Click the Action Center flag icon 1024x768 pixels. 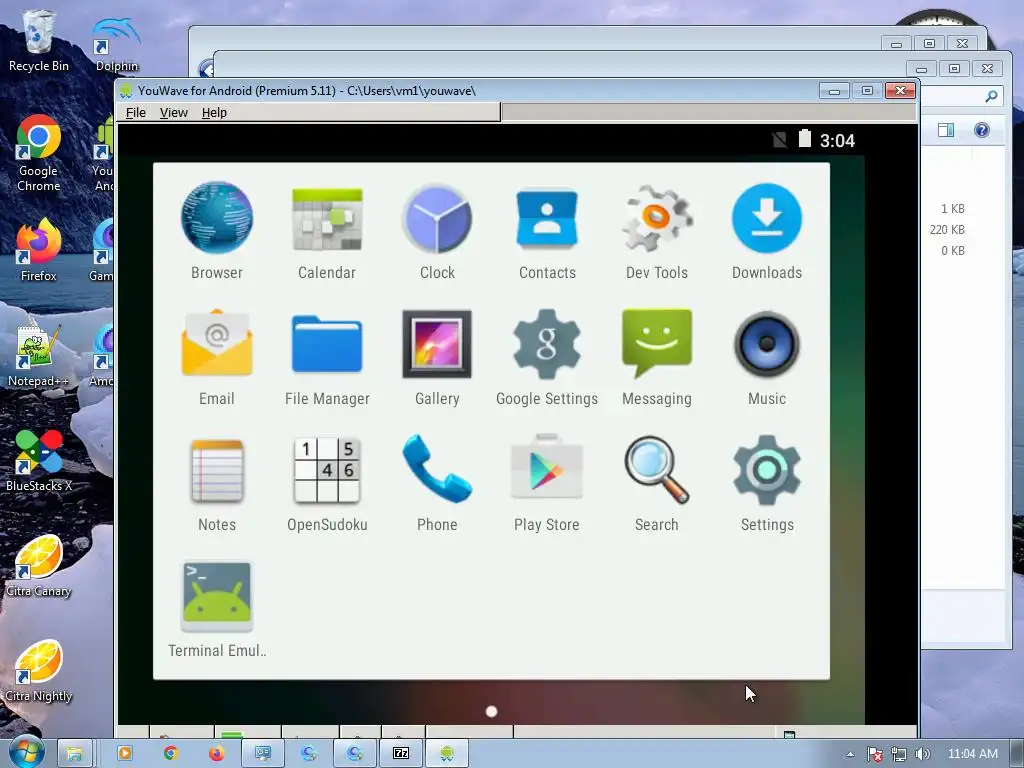(874, 754)
